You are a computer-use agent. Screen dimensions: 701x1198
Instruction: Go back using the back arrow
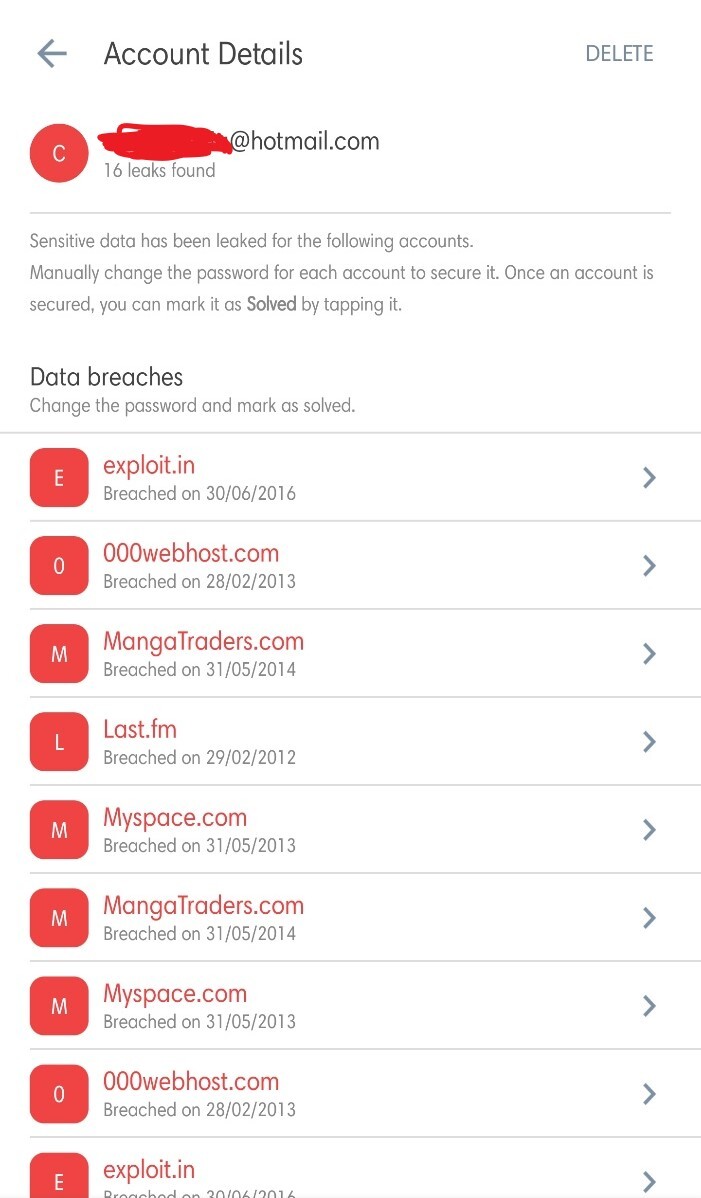pyautogui.click(x=52, y=54)
